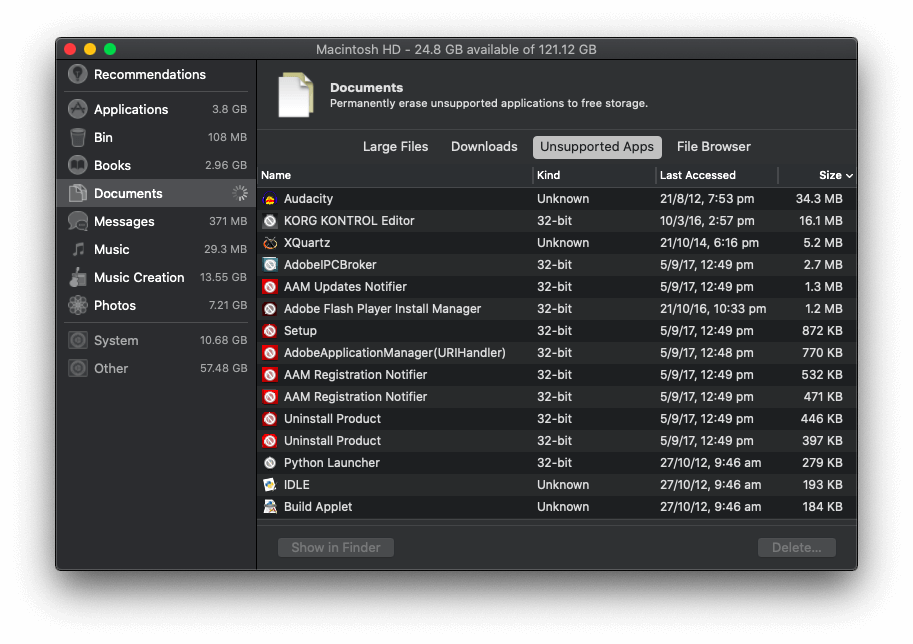
Task: Click the IDLE app icon
Action: click(270, 485)
